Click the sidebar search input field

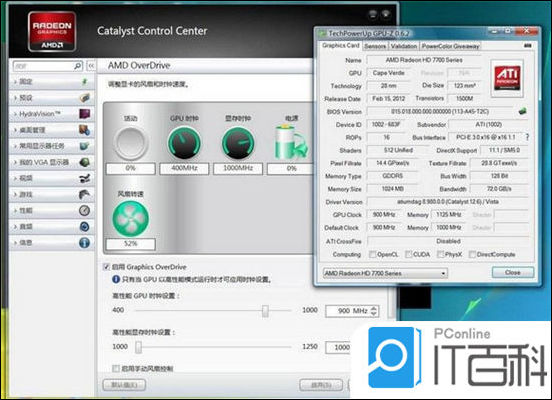44,66
